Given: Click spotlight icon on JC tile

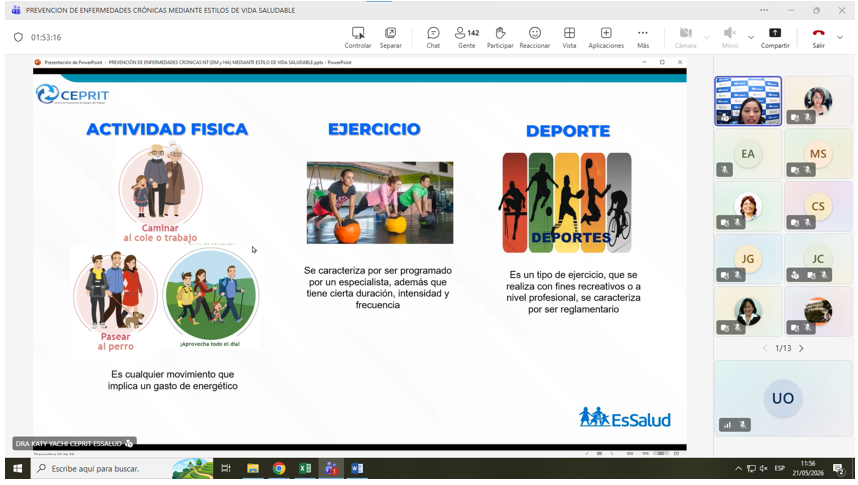Looking at the screenshot, I should point(795,275).
